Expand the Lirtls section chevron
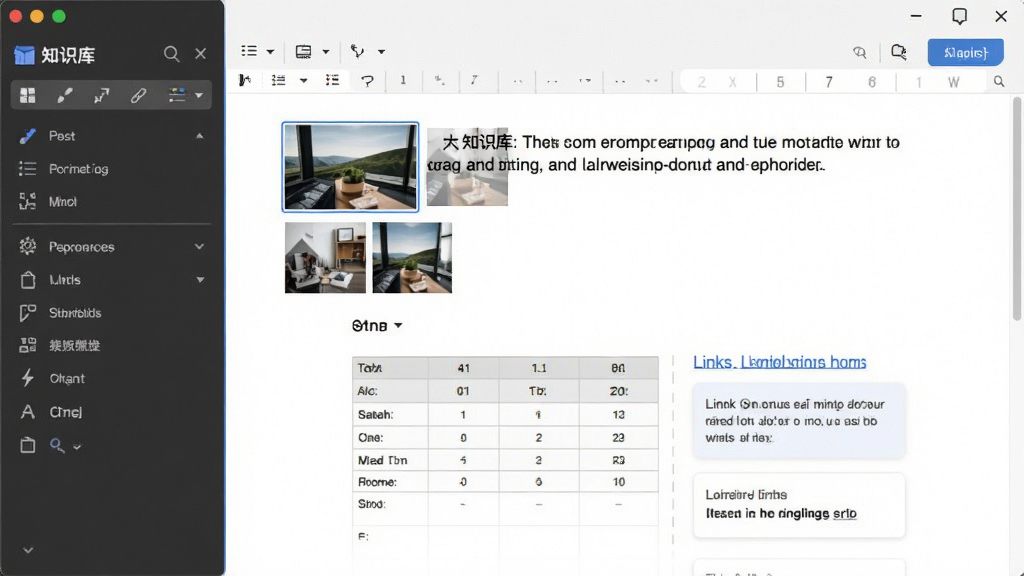 coord(200,280)
